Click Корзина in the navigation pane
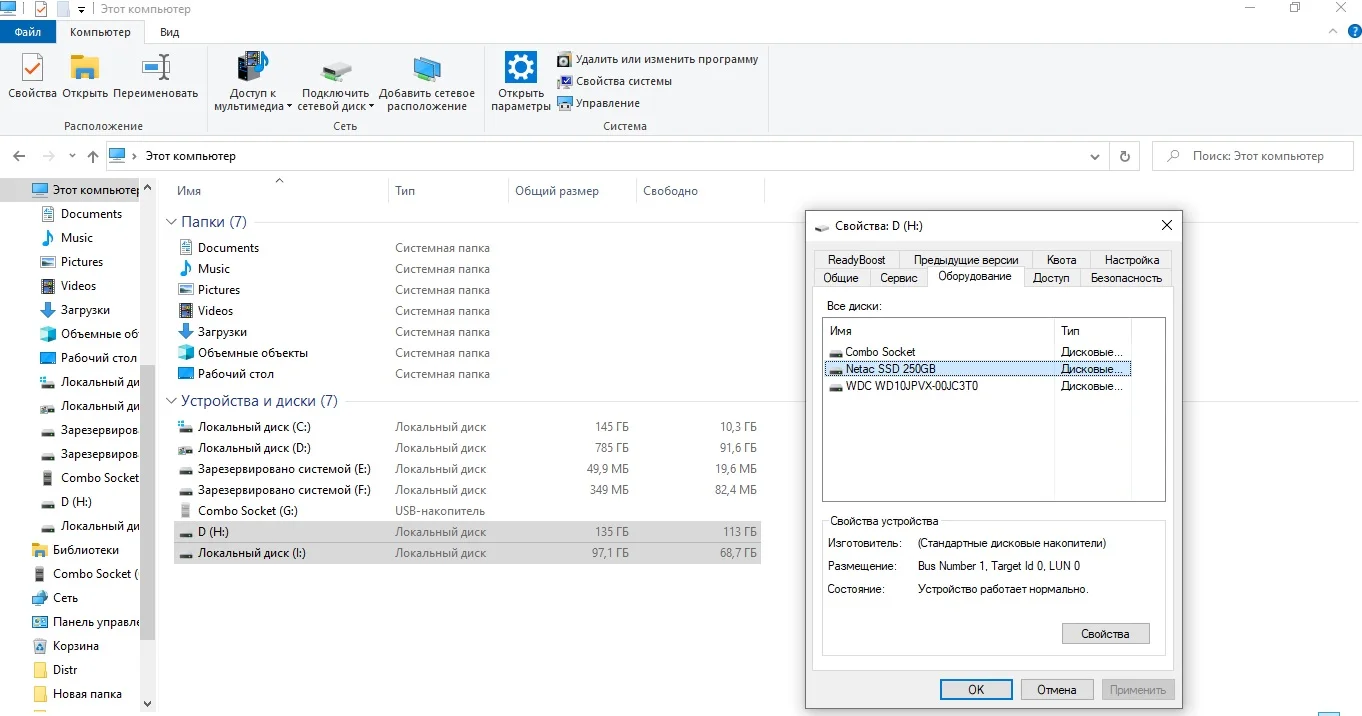The height and width of the screenshot is (716, 1362). pos(76,646)
